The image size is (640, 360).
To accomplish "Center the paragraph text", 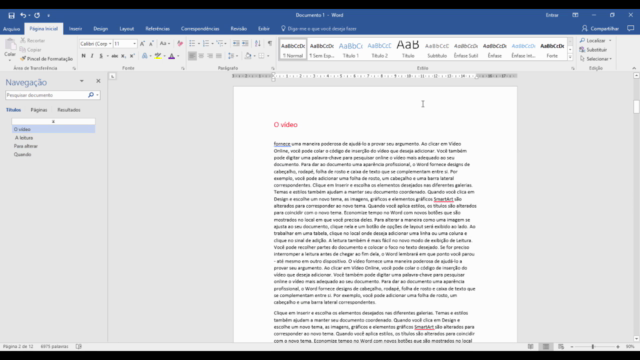I will [x=201, y=56].
